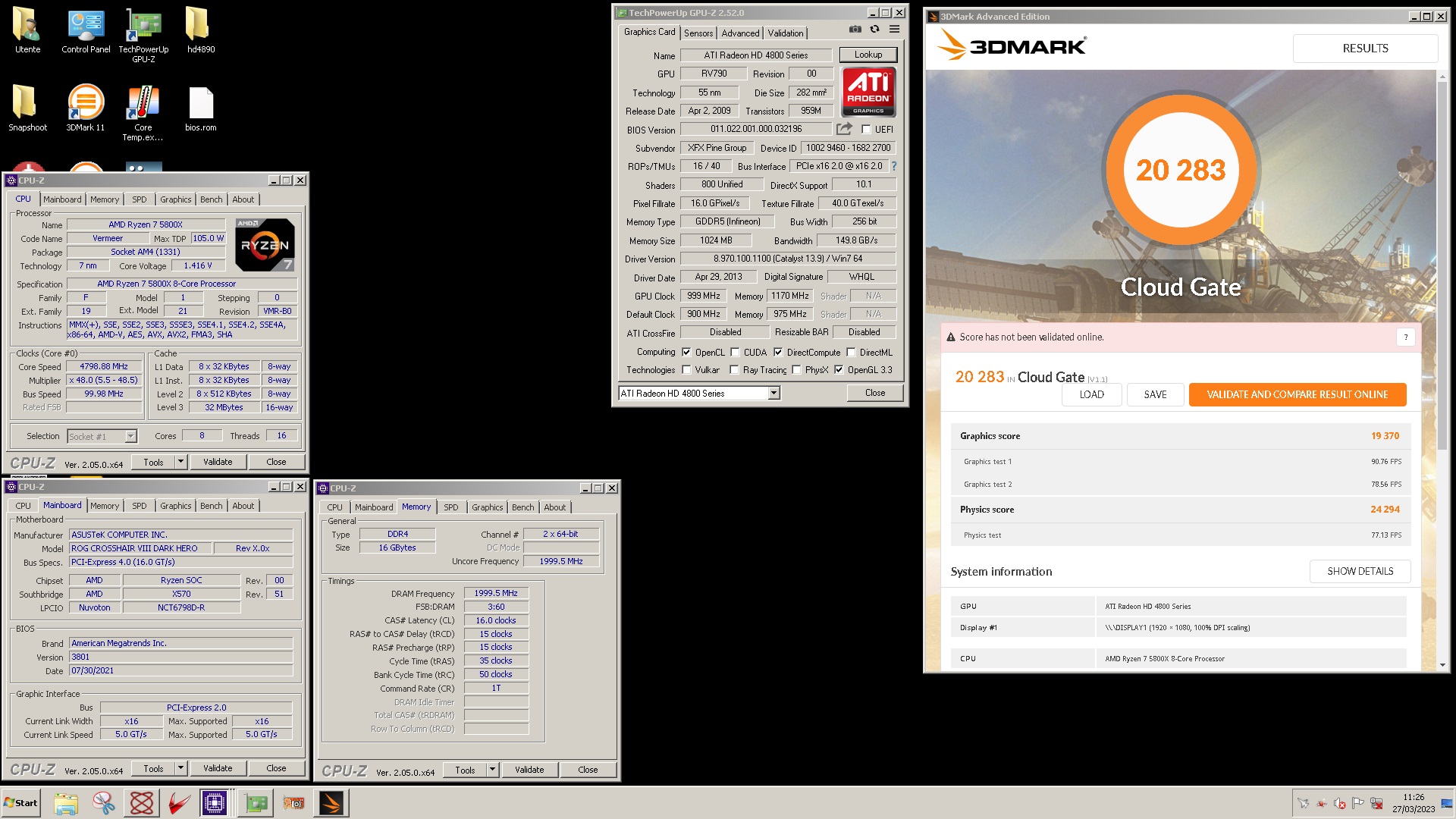
Task: Click the 3DMark scrollbar down arrow
Action: pos(1442,665)
